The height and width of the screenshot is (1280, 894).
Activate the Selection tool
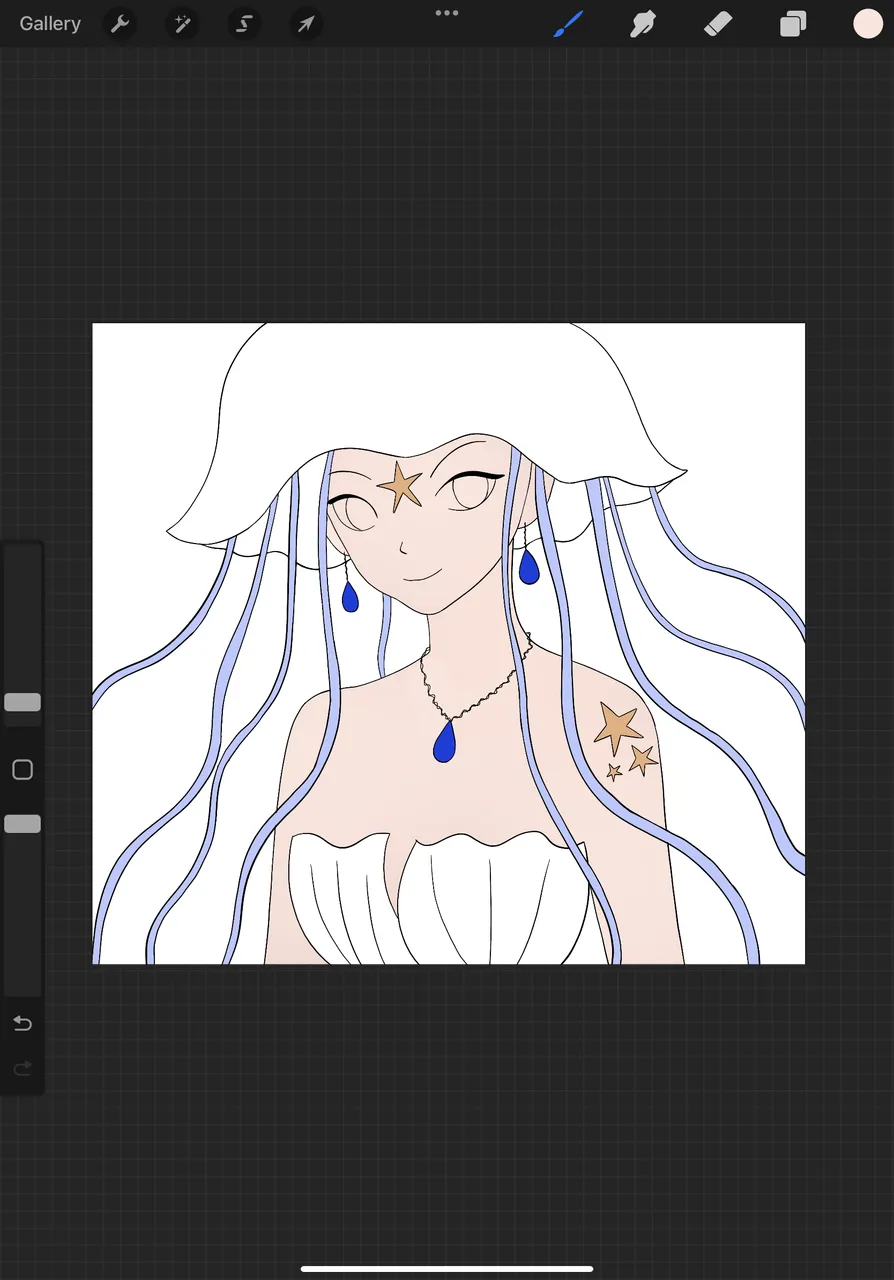point(244,23)
